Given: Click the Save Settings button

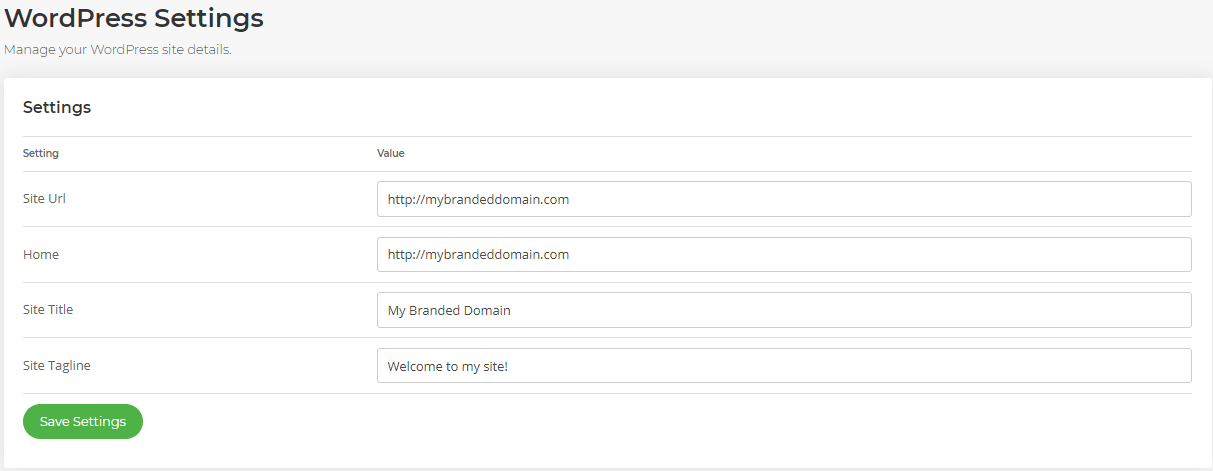Looking at the screenshot, I should 83,421.
